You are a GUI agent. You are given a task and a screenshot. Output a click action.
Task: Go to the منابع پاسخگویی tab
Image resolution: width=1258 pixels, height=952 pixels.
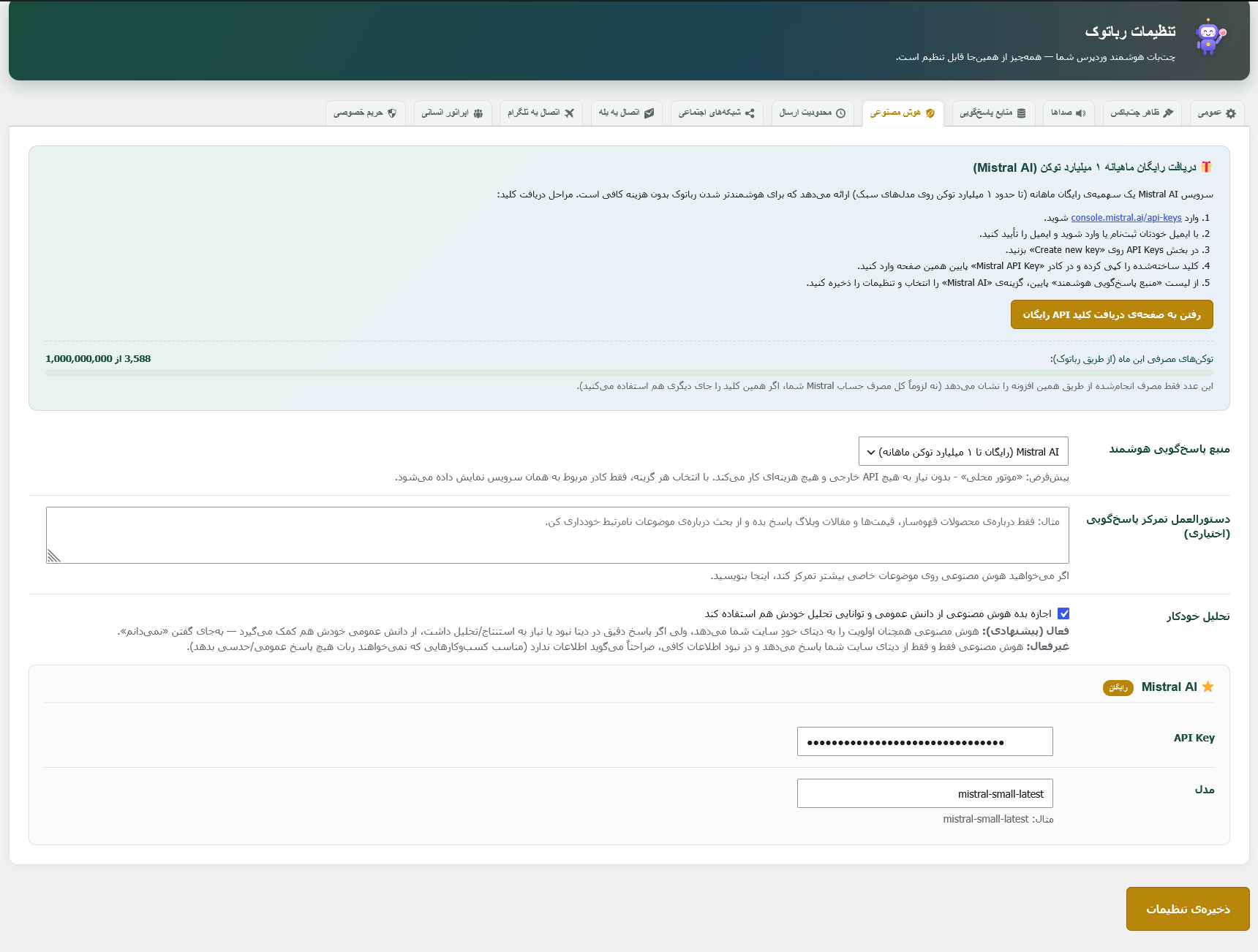(993, 113)
